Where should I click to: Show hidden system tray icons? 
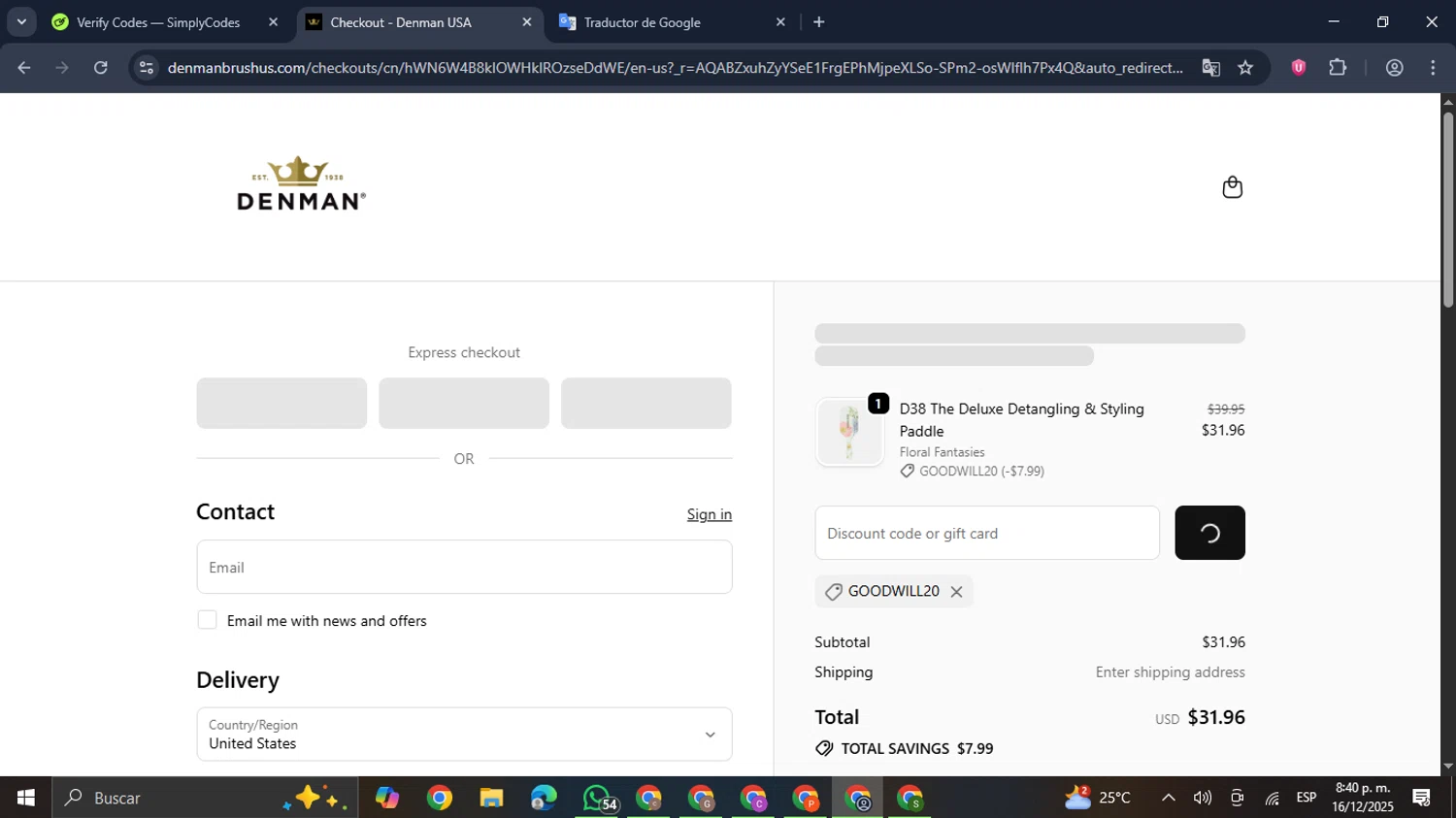coord(1169,798)
